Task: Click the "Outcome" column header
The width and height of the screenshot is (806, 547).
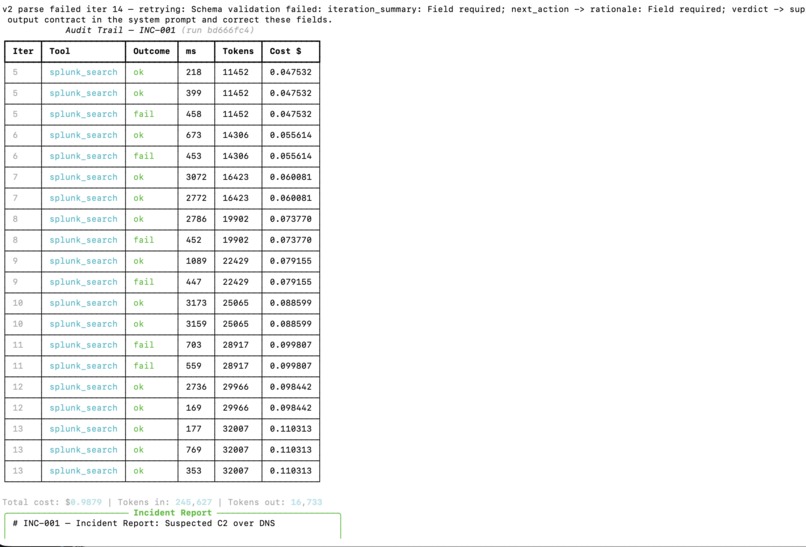Action: (x=151, y=51)
